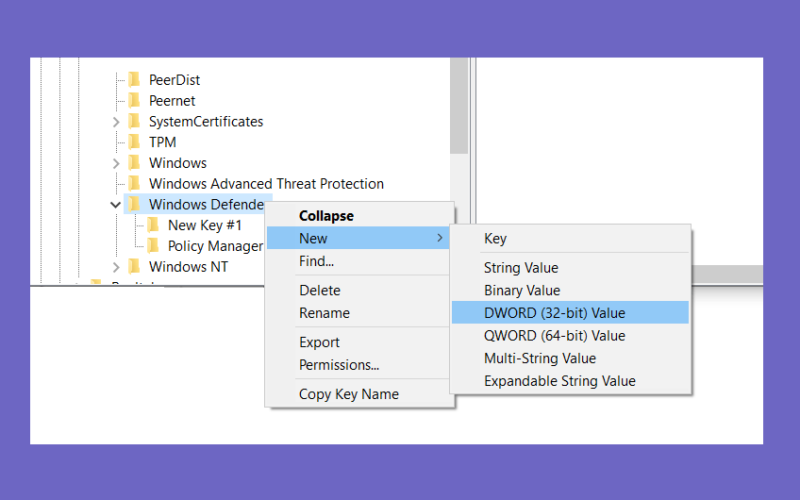800x500 pixels.
Task: Click the Policy Manager folder icon
Action: (x=153, y=246)
